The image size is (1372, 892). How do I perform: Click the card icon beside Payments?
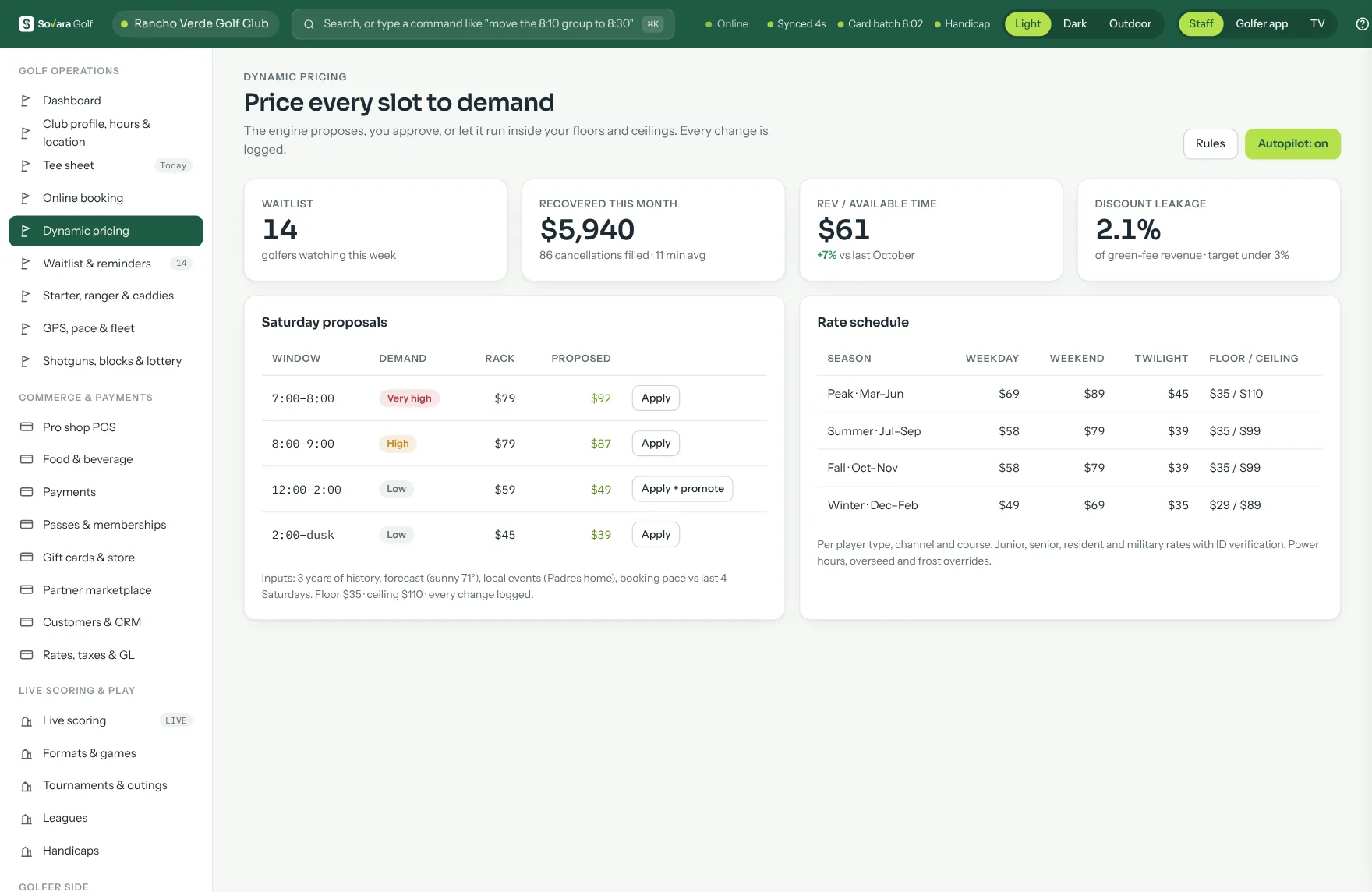(x=27, y=492)
